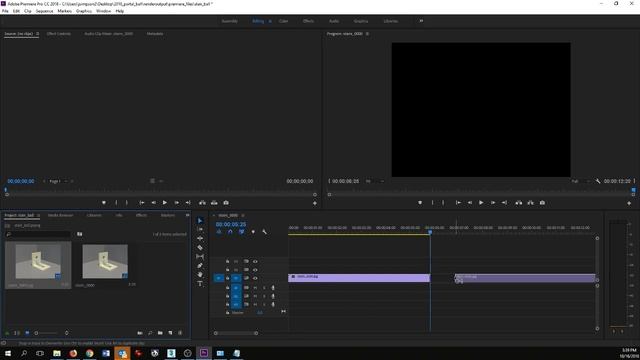Delete selected item with trash icon

coord(180,333)
